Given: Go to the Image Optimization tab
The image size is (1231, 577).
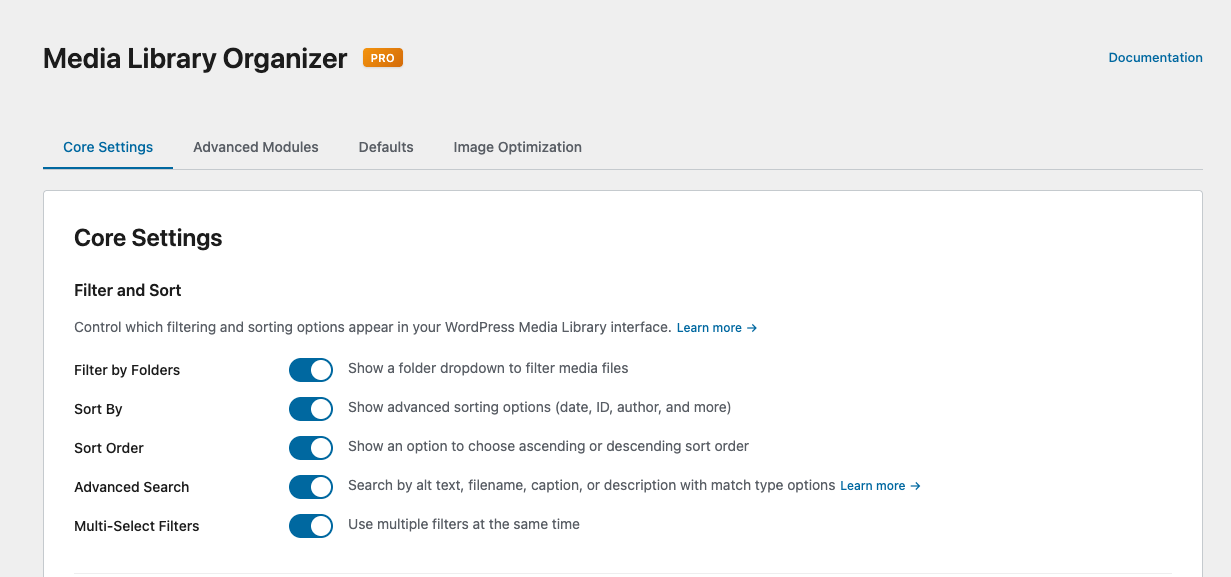Looking at the screenshot, I should 517,147.
